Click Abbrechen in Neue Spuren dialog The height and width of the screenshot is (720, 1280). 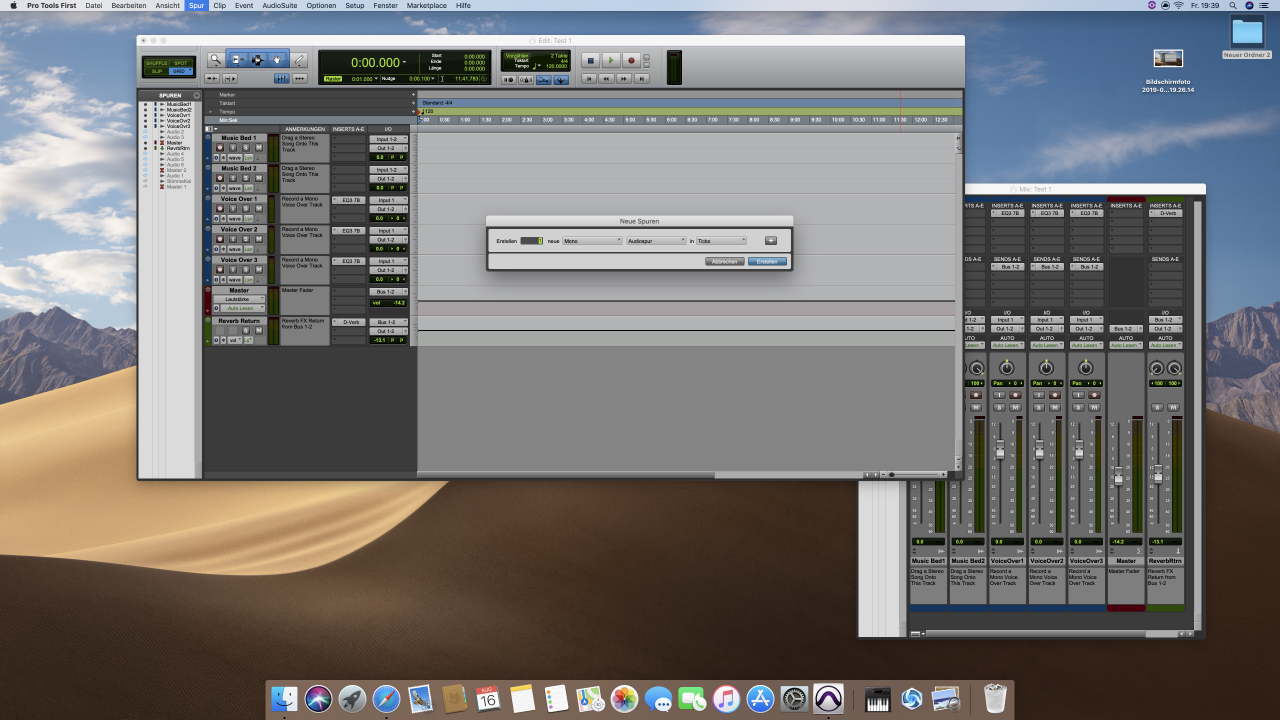click(725, 261)
